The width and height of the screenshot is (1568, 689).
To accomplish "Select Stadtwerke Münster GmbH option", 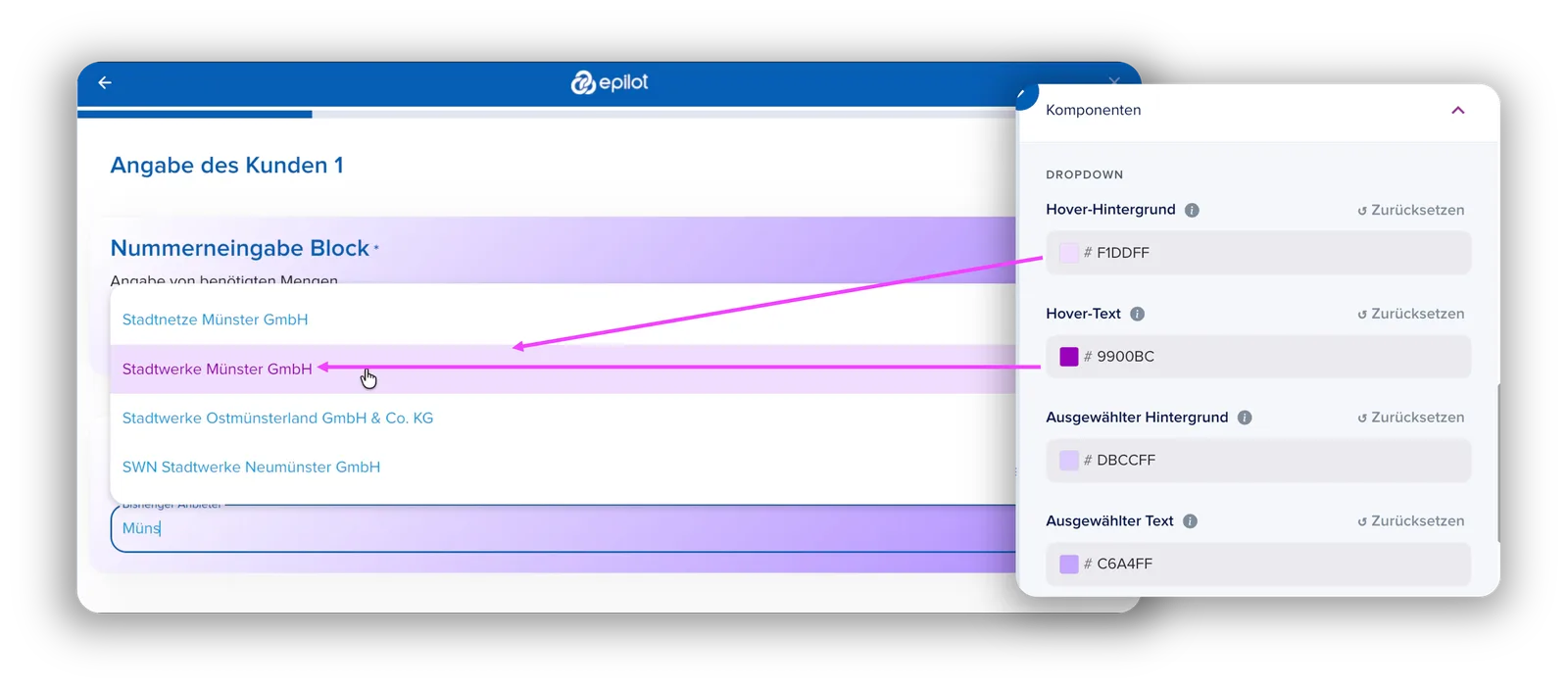I will click(563, 369).
